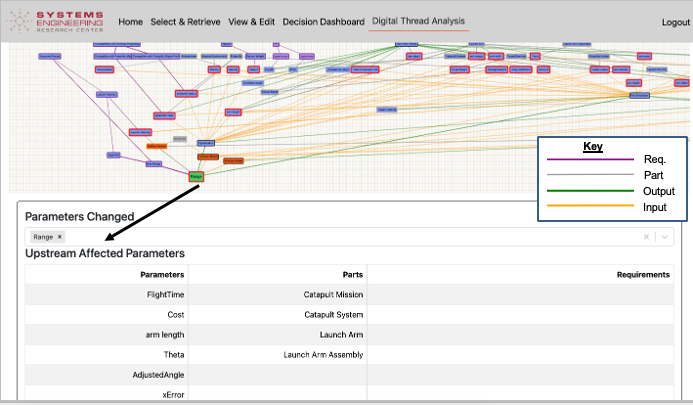This screenshot has width=693, height=405.
Task: Expand the Parameters Changed dropdown arrow
Action: [664, 237]
